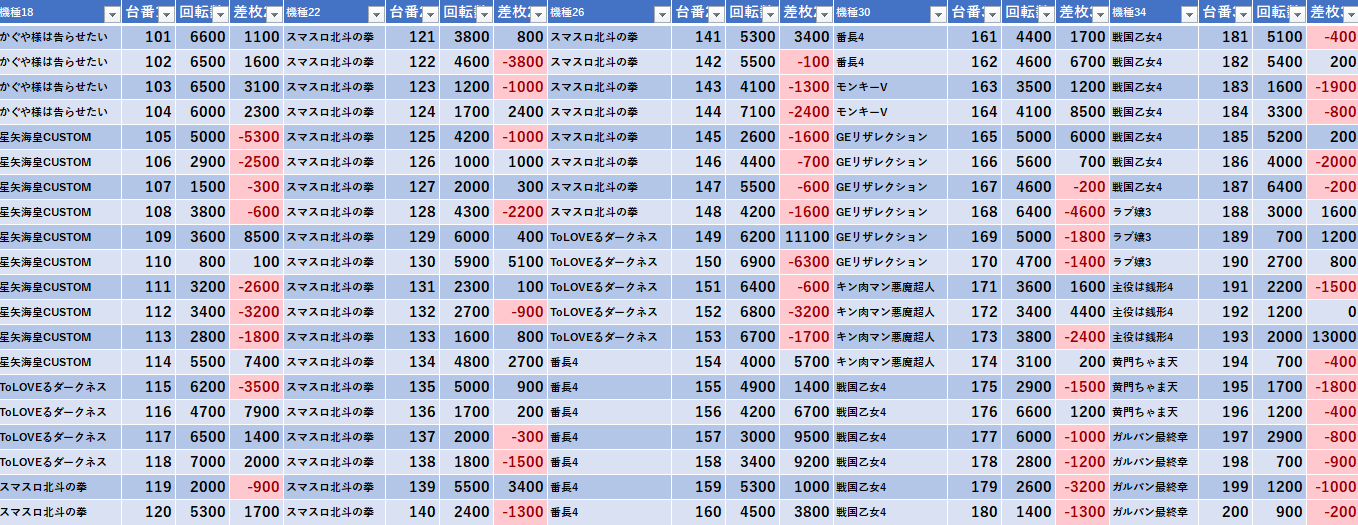1358x525 pixels.
Task: Select the 台番 cell 180
Action: coord(975,512)
